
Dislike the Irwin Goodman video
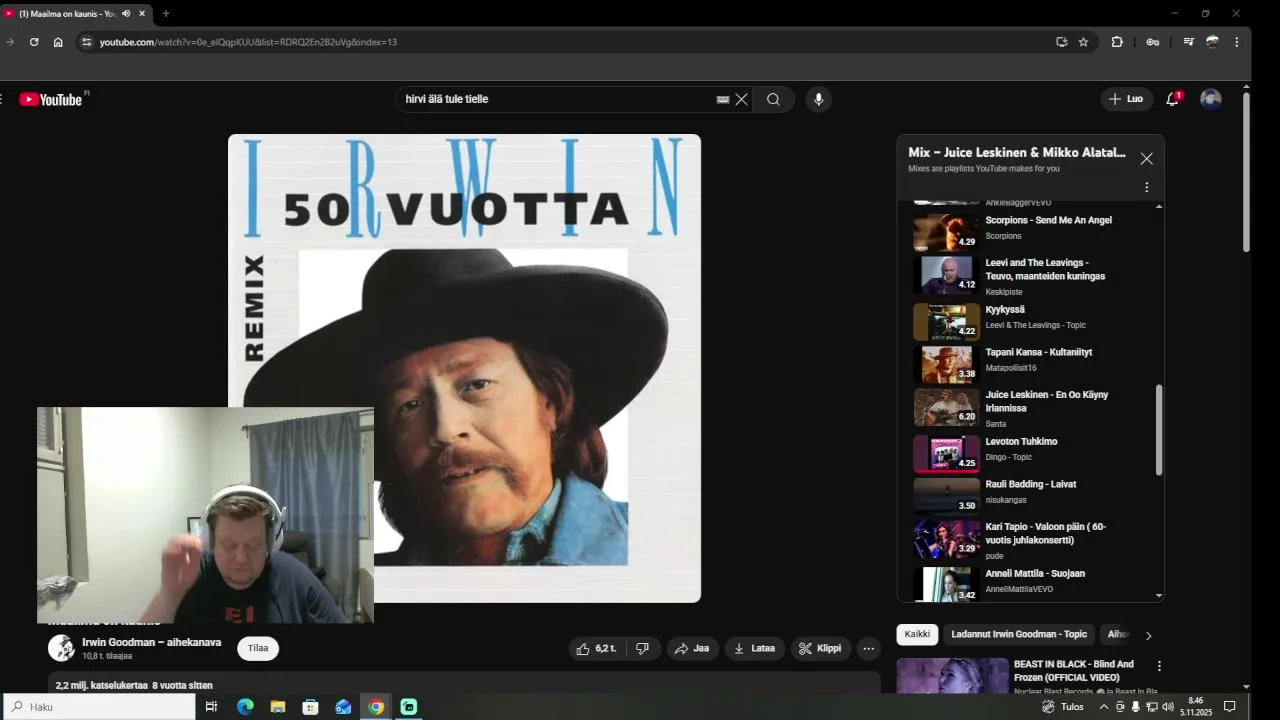(x=642, y=648)
